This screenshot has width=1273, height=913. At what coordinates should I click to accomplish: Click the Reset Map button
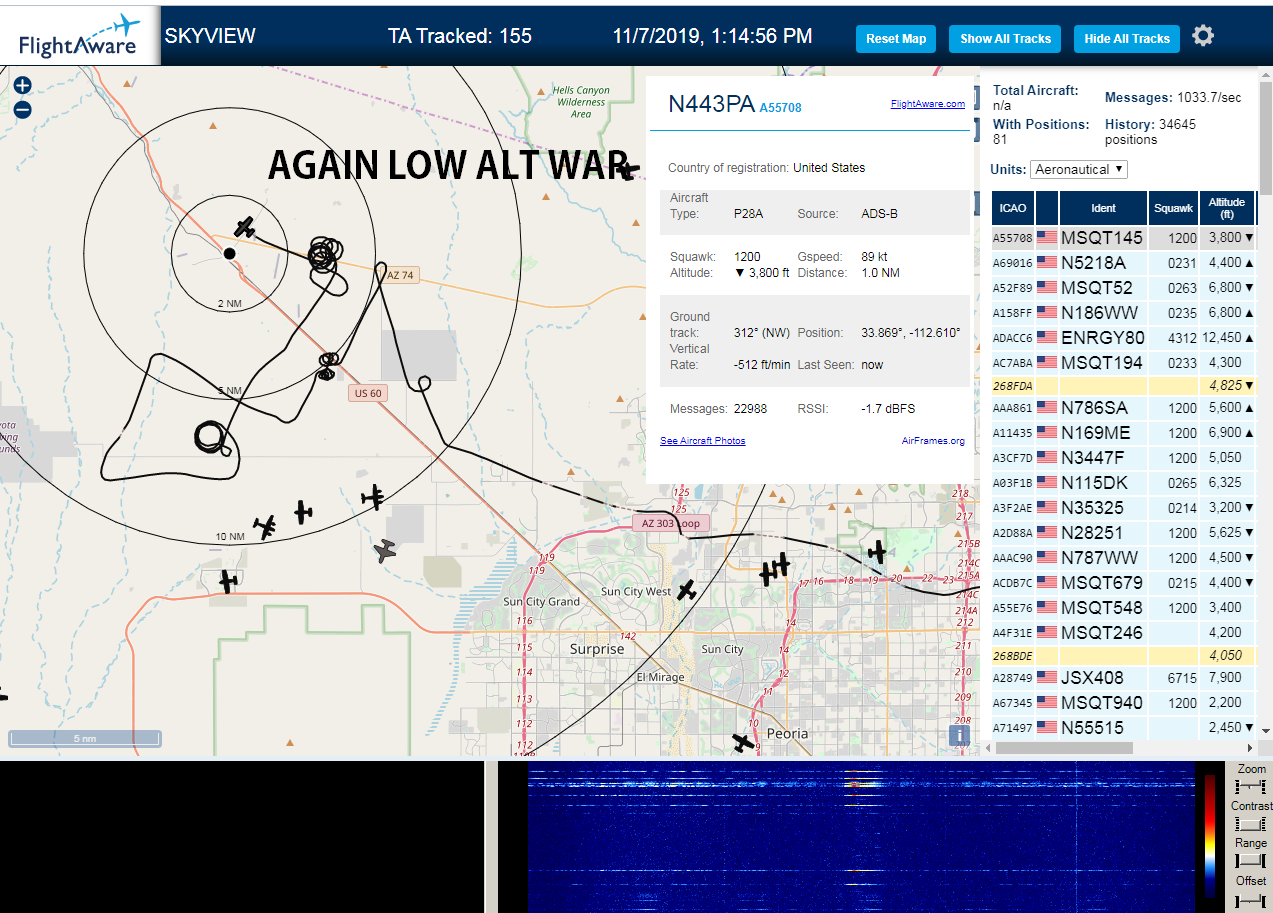tap(896, 39)
